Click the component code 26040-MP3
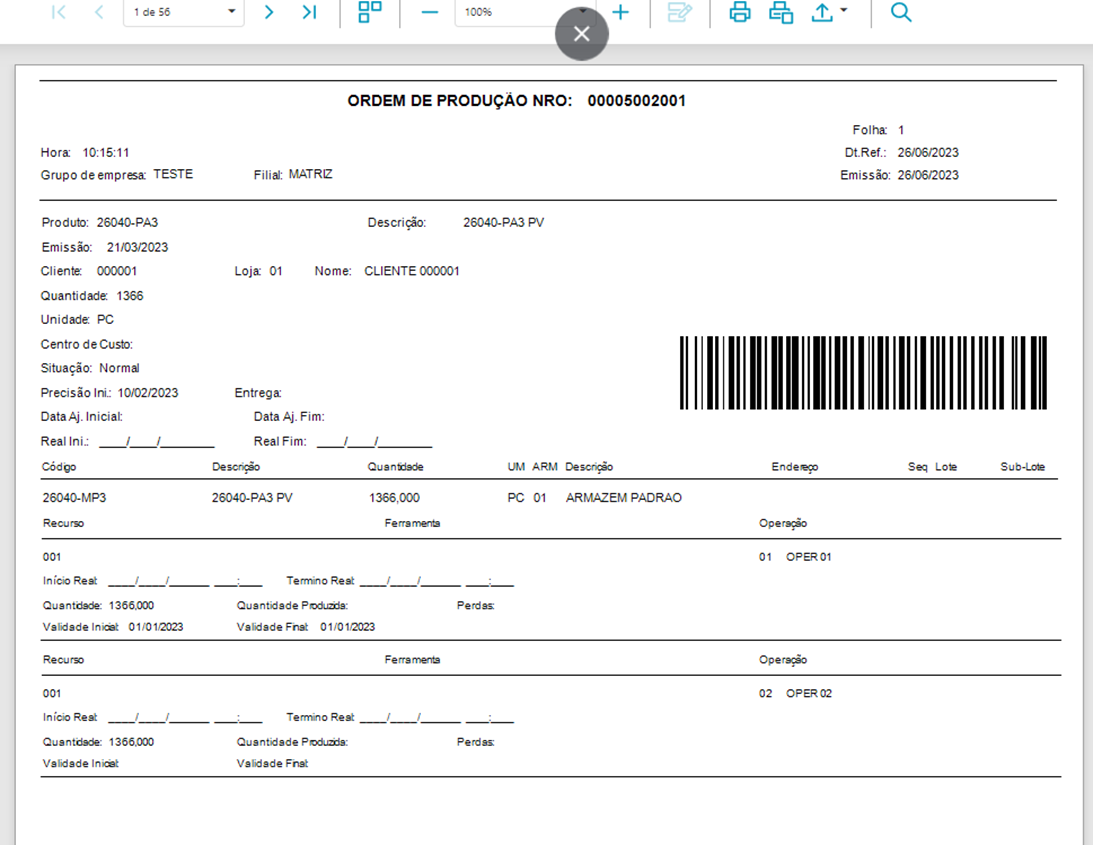Image resolution: width=1093 pixels, height=845 pixels. [75, 498]
